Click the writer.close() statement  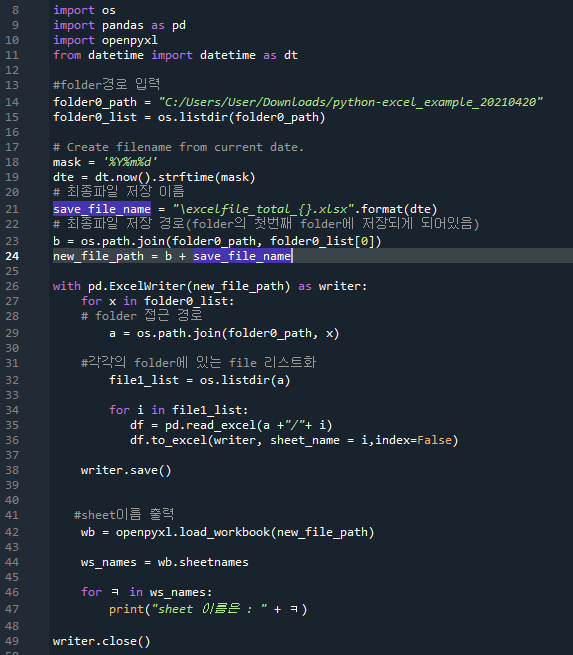click(101, 641)
